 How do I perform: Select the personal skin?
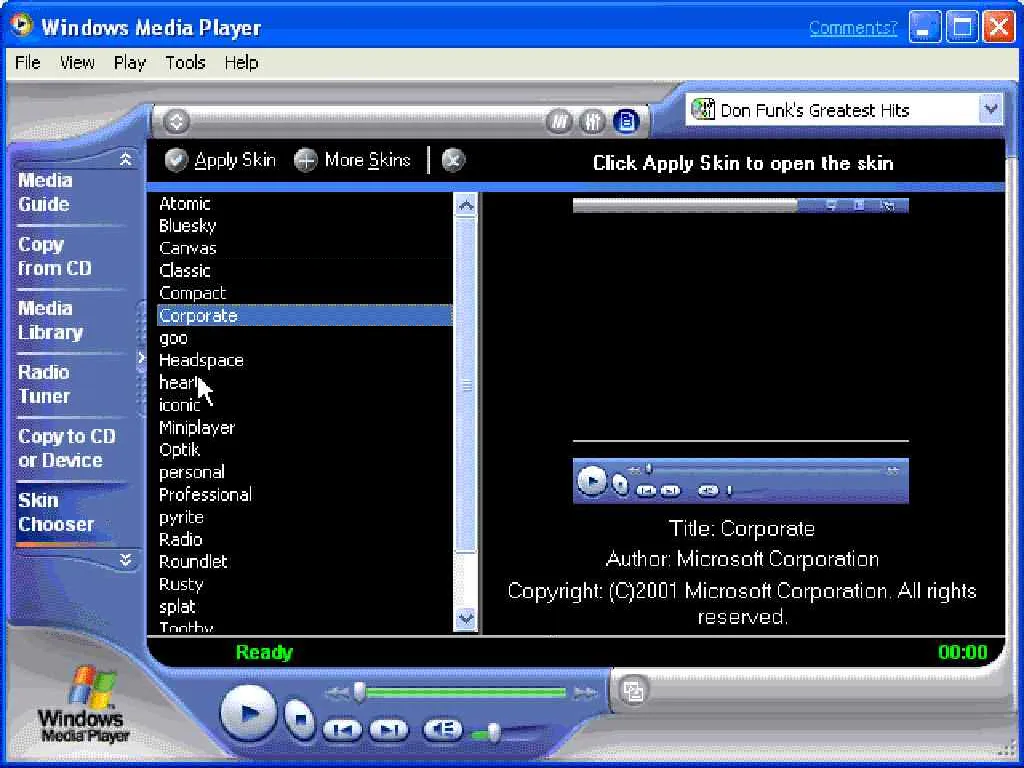coord(304,472)
